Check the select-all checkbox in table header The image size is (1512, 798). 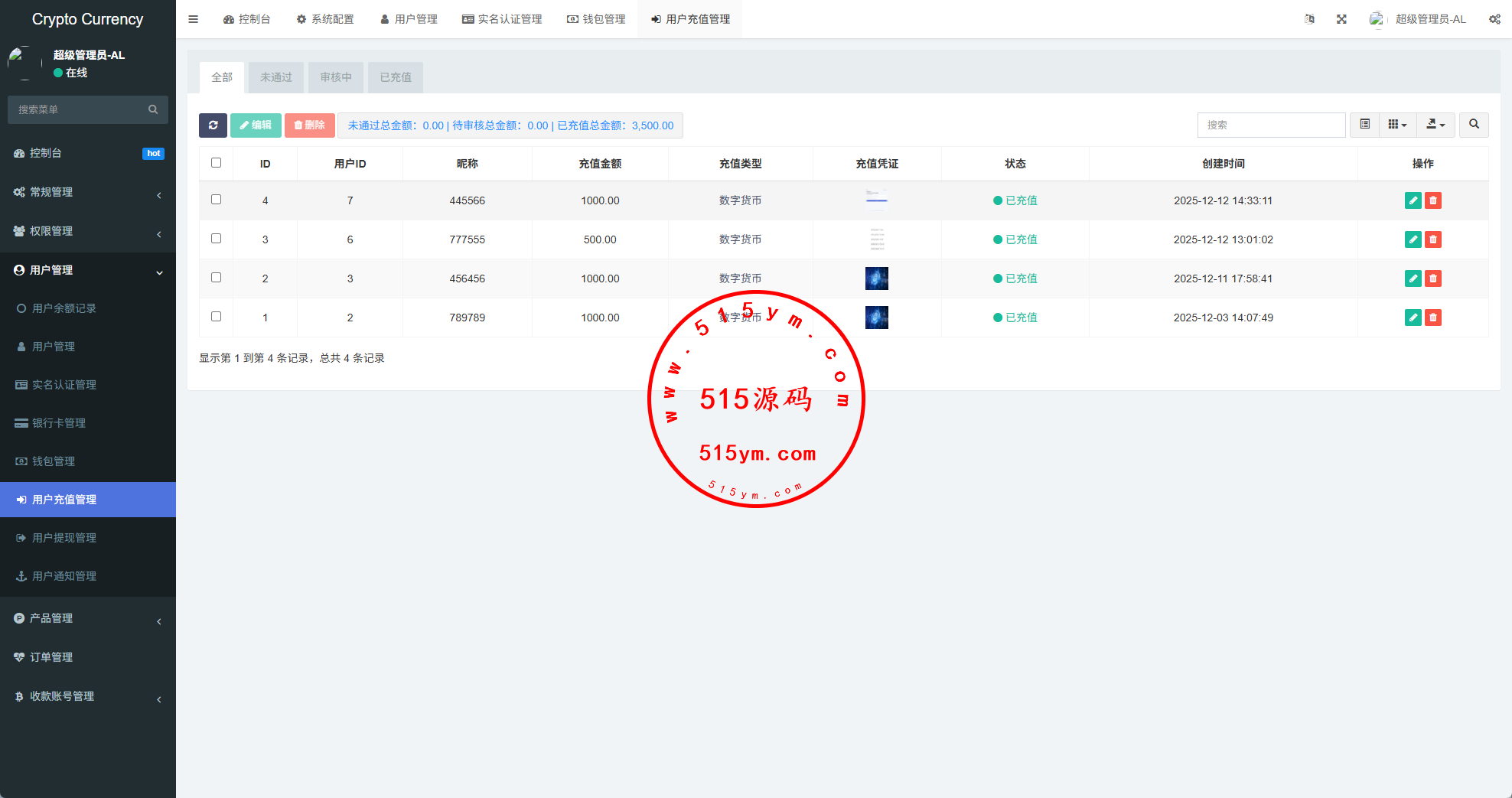(x=216, y=163)
